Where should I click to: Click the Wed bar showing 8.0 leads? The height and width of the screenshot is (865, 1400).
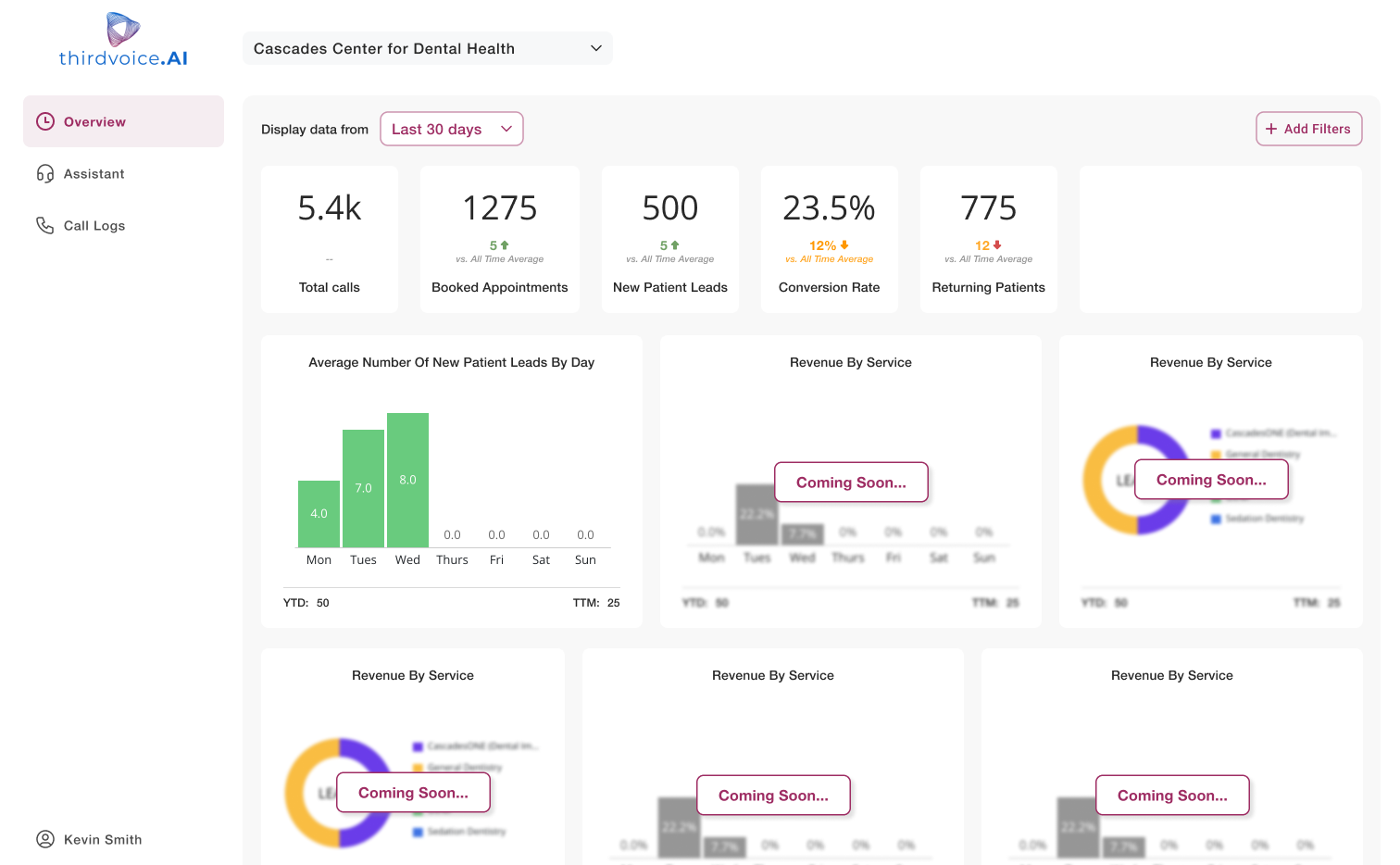click(407, 480)
